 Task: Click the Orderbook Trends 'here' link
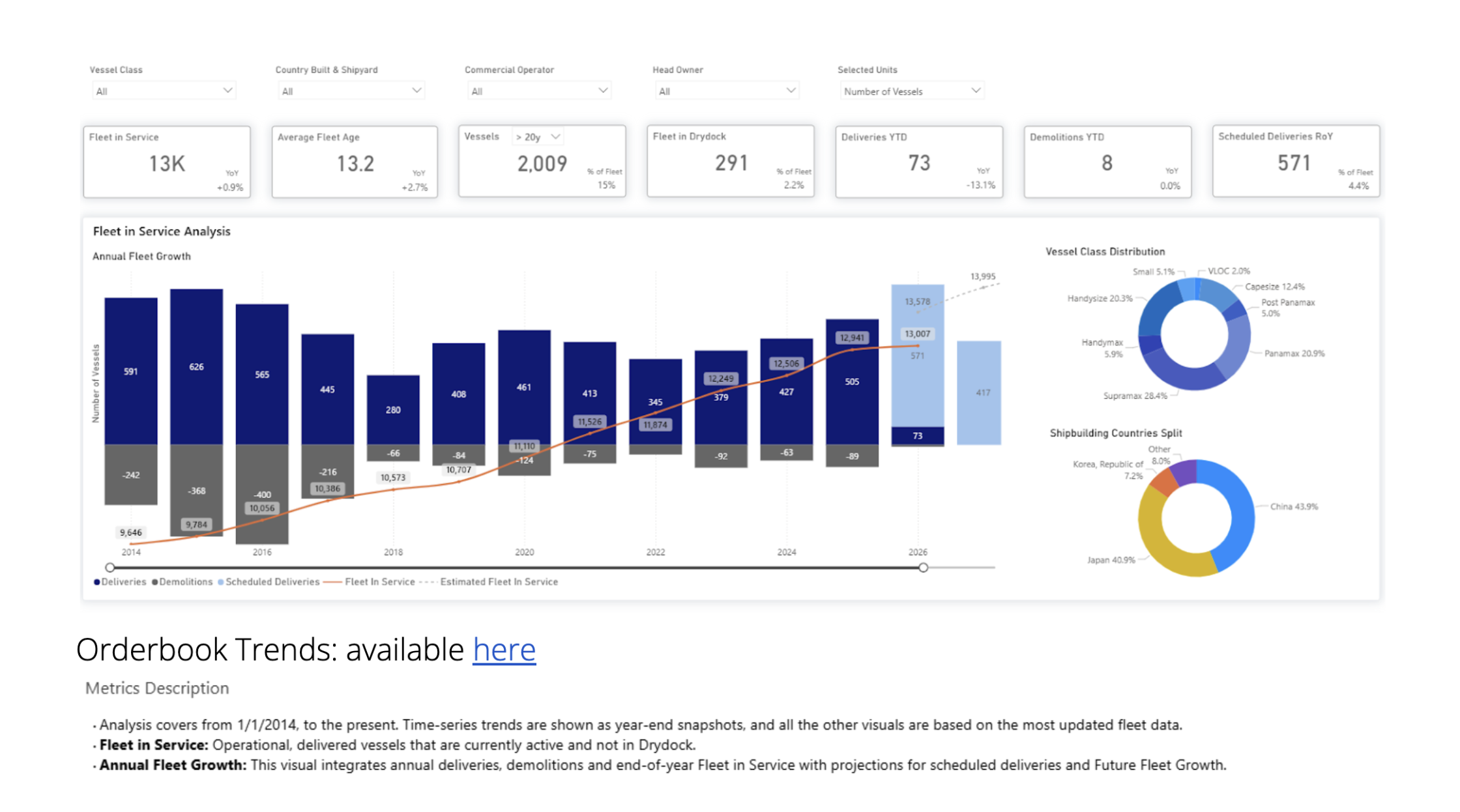(x=504, y=649)
